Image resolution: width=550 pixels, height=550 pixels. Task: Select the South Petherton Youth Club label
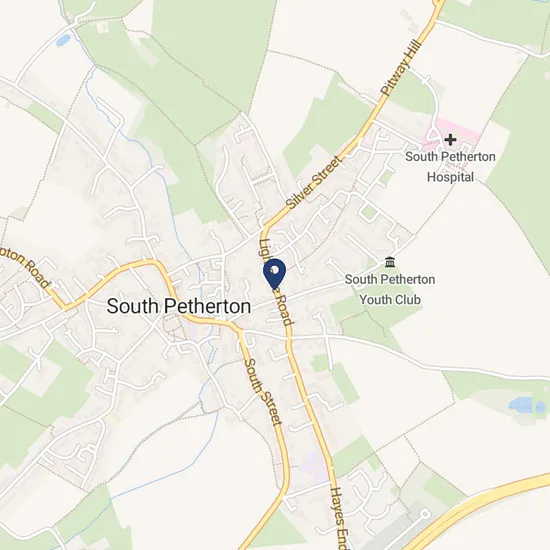pos(390,290)
